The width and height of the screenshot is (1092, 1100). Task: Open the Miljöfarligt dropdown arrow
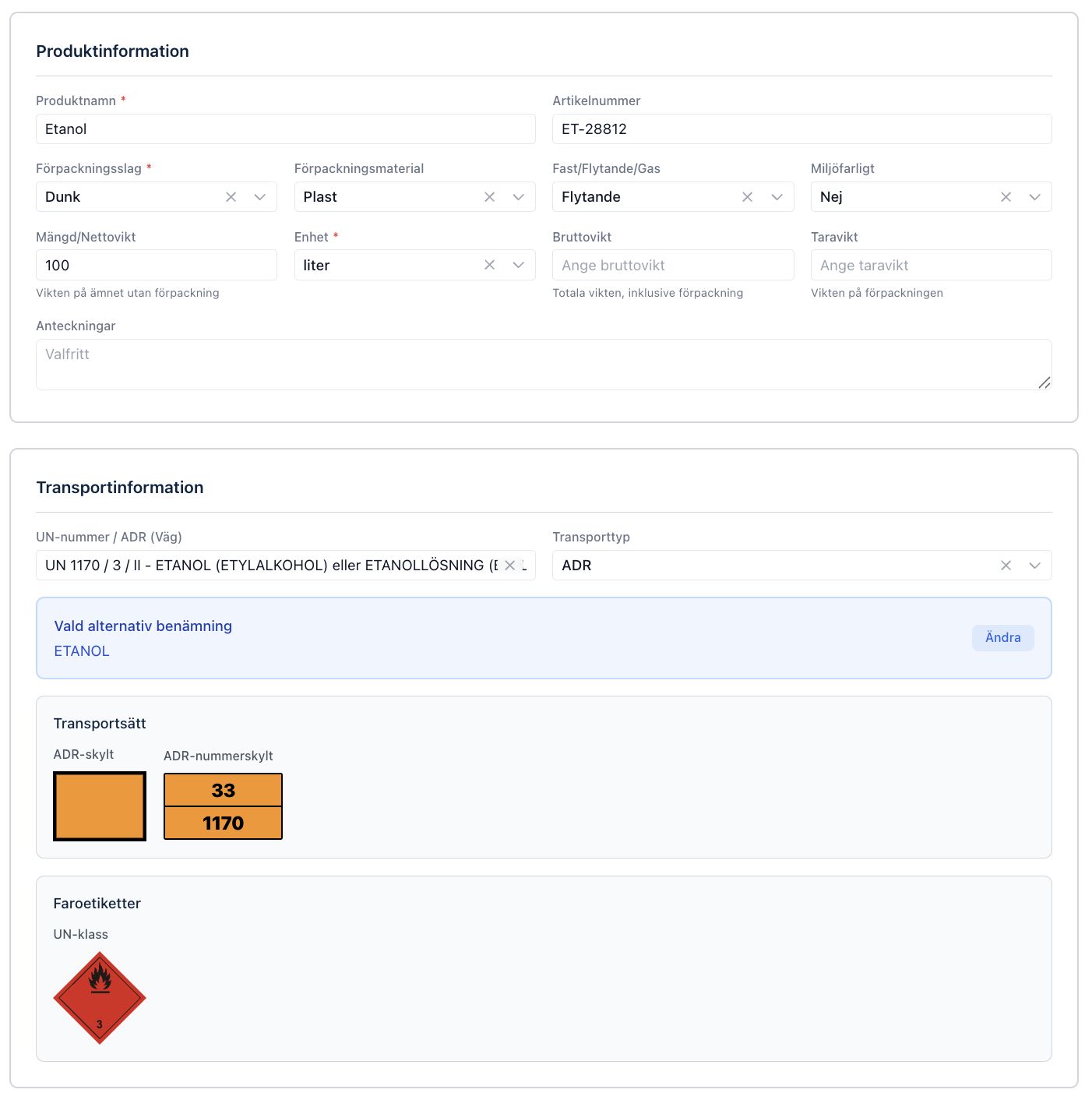pyautogui.click(x=1034, y=197)
